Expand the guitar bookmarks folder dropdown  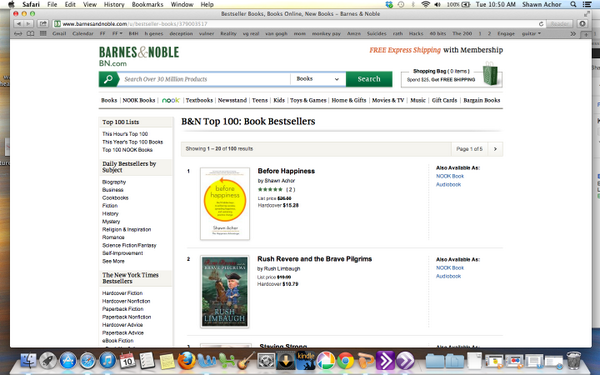[x=532, y=34]
